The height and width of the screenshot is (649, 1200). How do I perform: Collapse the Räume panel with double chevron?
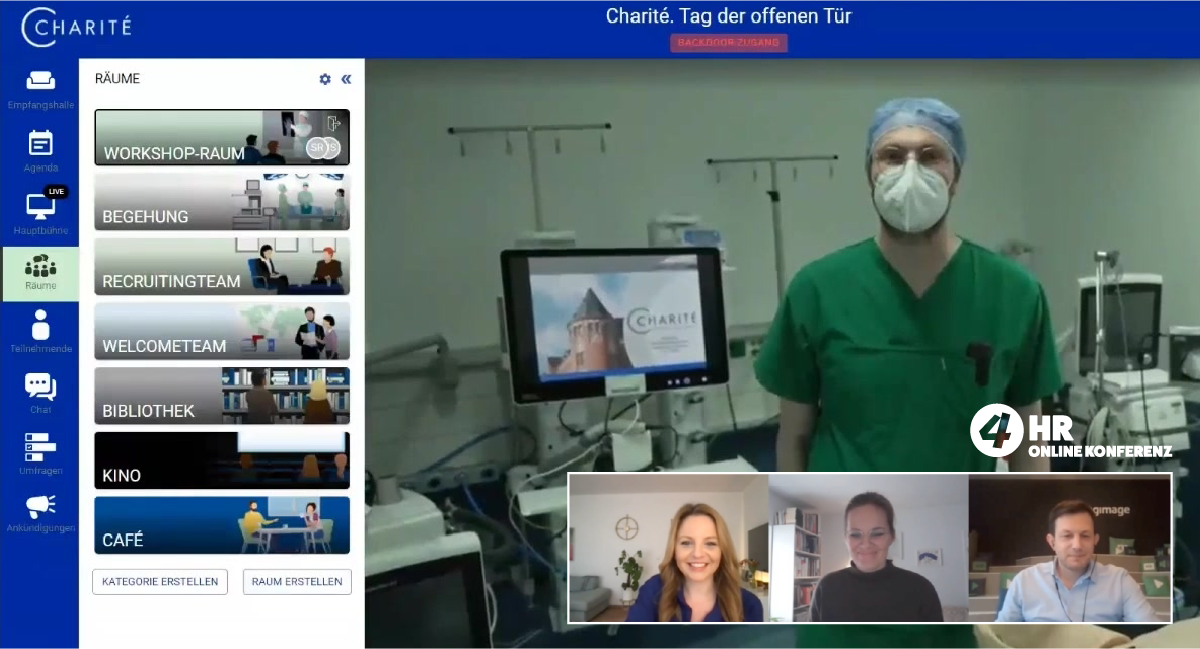click(346, 79)
